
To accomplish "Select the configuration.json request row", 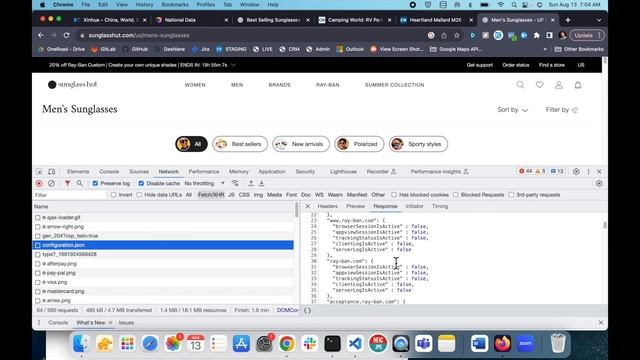I will point(163,245).
